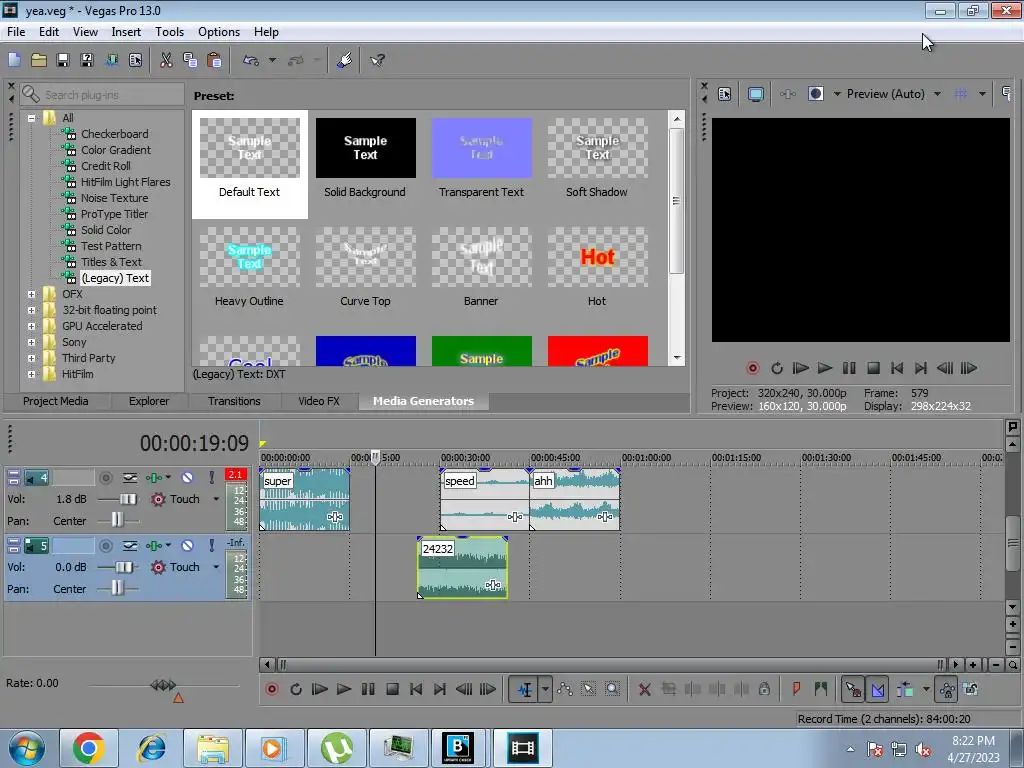Toggle Mute on track 5

pyautogui.click(x=187, y=545)
